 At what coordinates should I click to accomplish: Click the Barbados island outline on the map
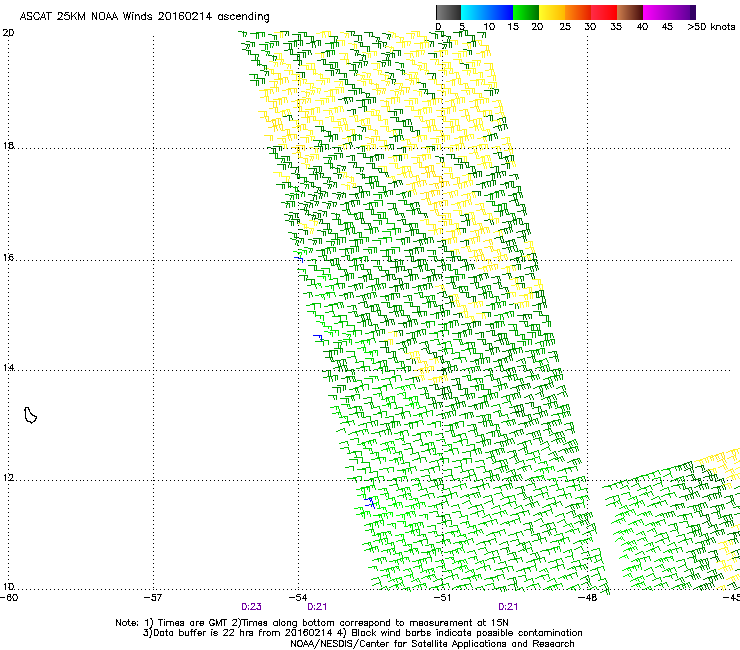click(30, 415)
